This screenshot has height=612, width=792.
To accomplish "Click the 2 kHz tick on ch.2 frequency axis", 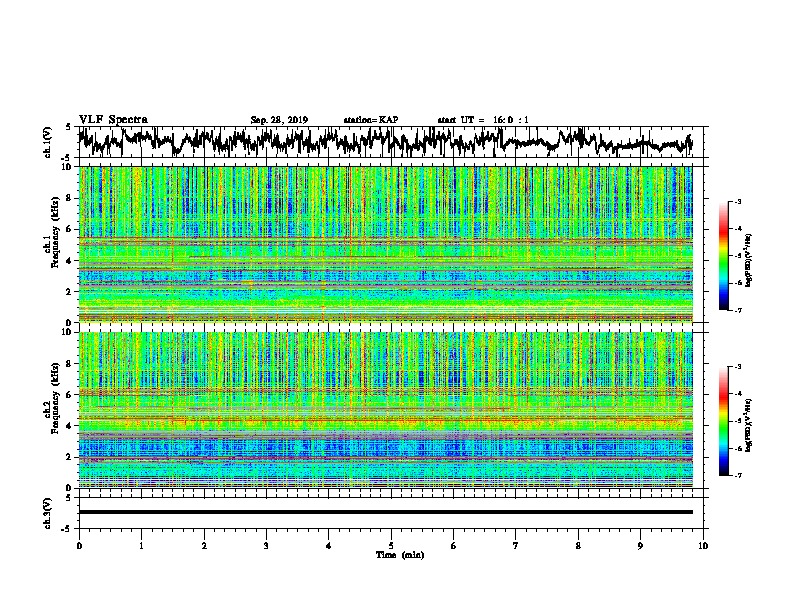I will click(69, 456).
